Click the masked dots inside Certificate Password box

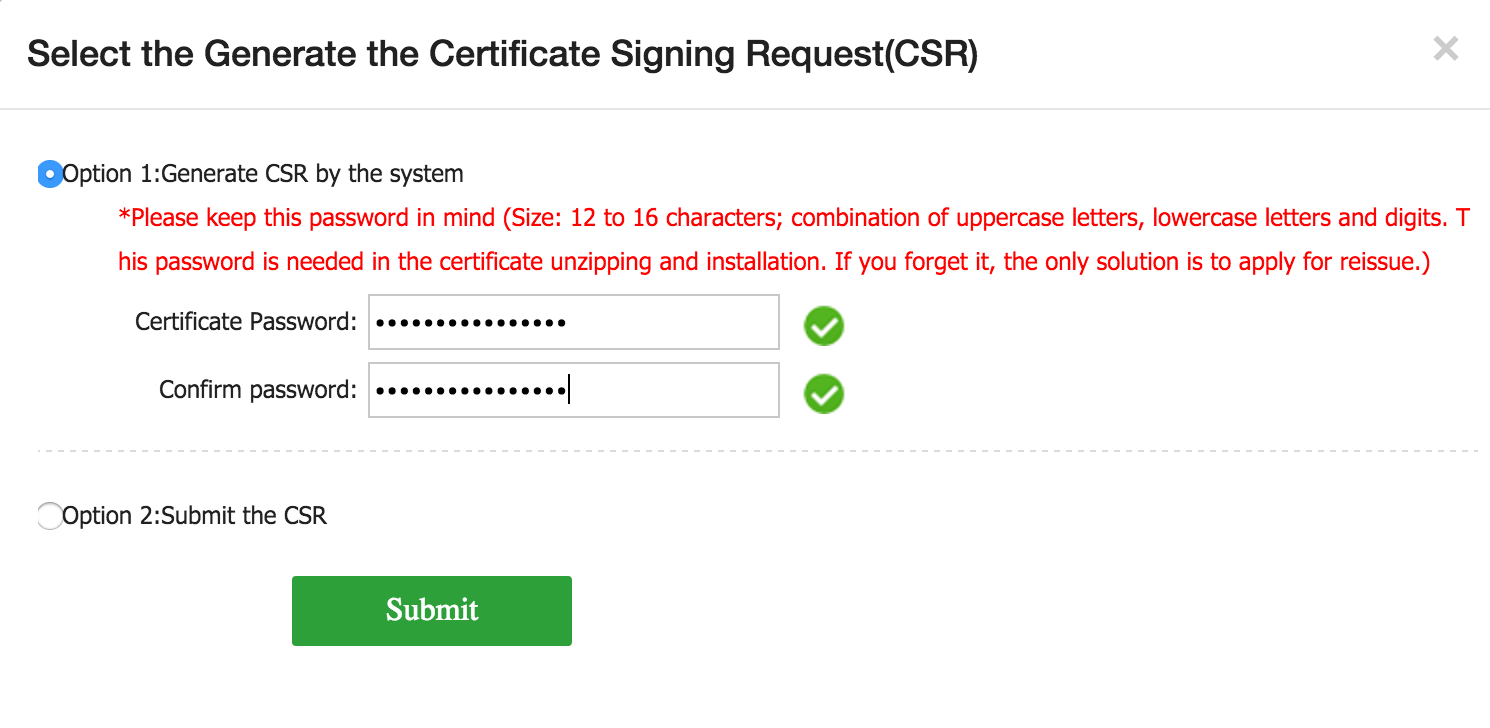click(x=471, y=323)
